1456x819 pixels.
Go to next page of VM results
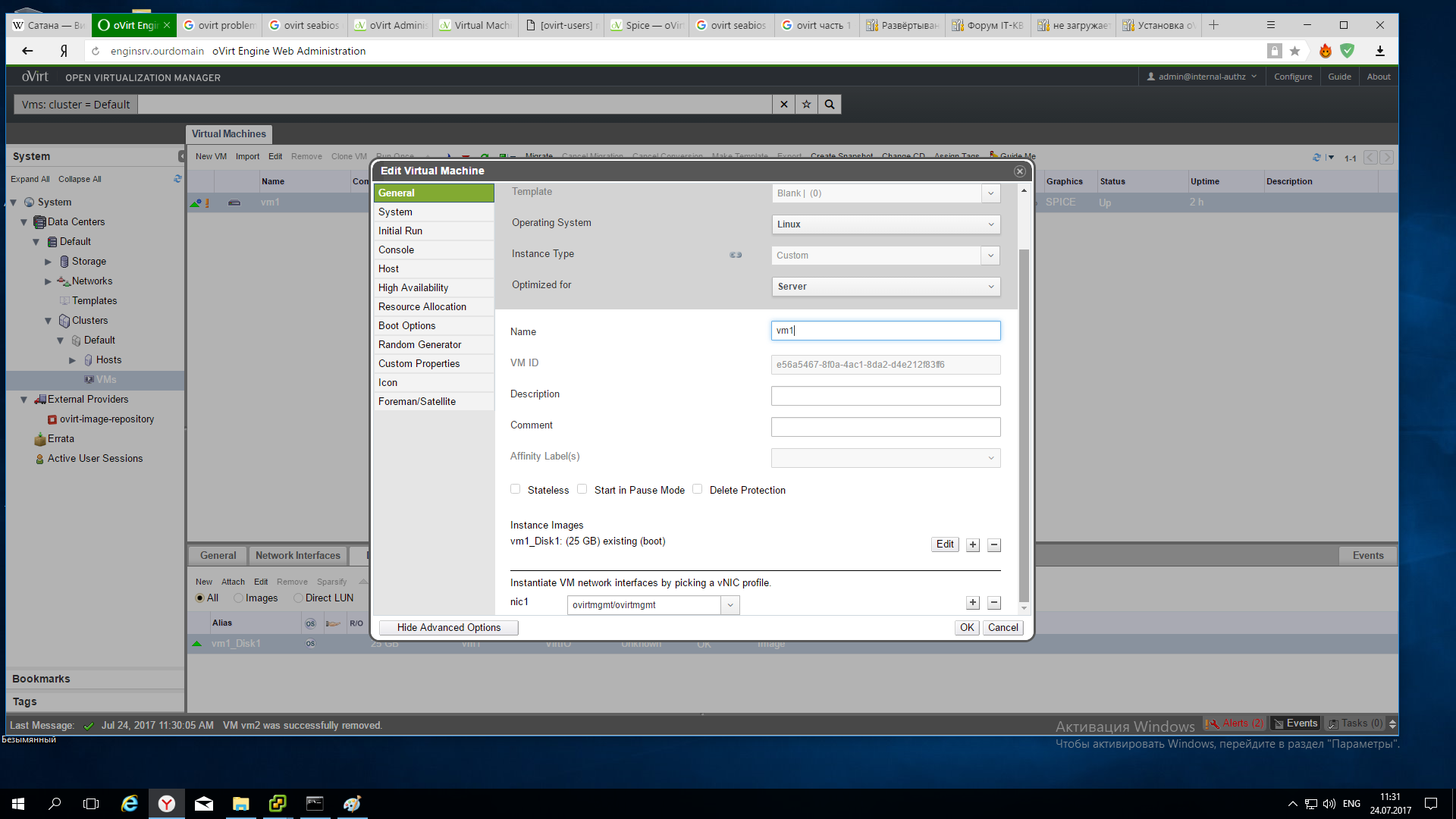point(1387,158)
